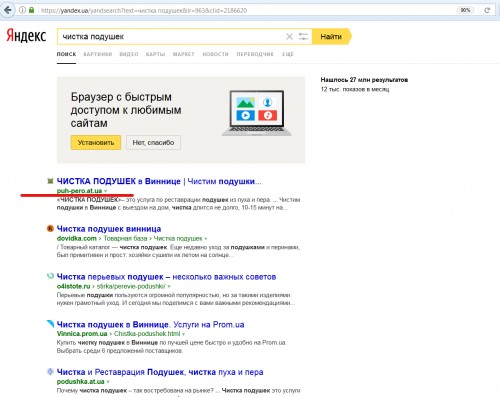
Task: Click the dovidka.com green link
Action: tap(77, 238)
